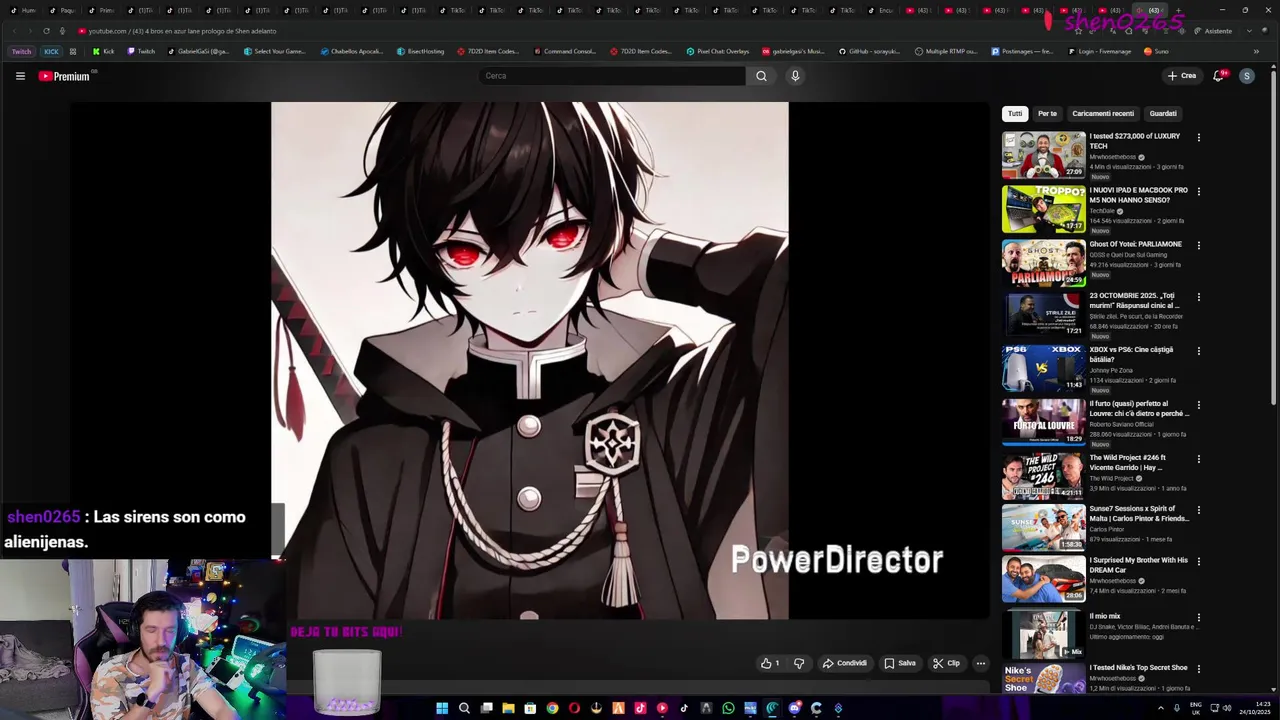Open Microsoft Store from the taskbar
Image resolution: width=1280 pixels, height=720 pixels.
530,708
